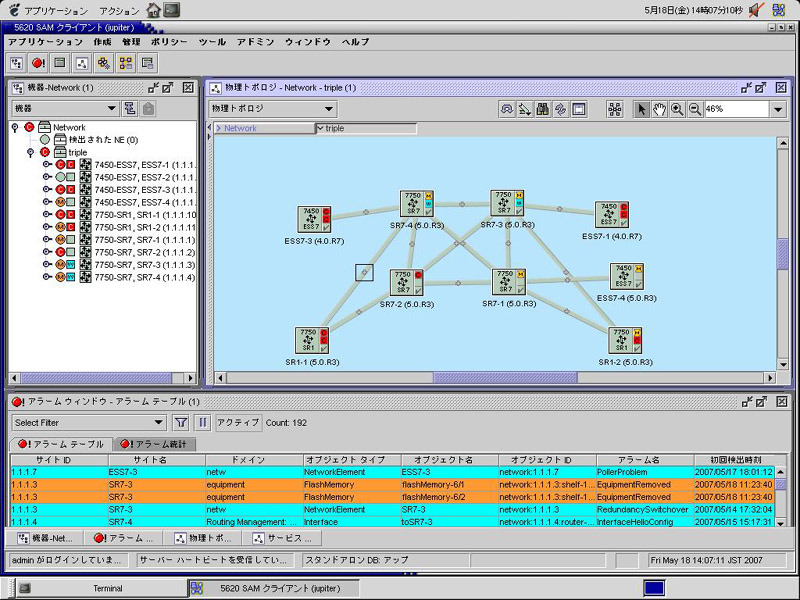Image resolution: width=800 pixels, height=600 pixels.
Task: Select the hand pan tool
Action: 659,109
